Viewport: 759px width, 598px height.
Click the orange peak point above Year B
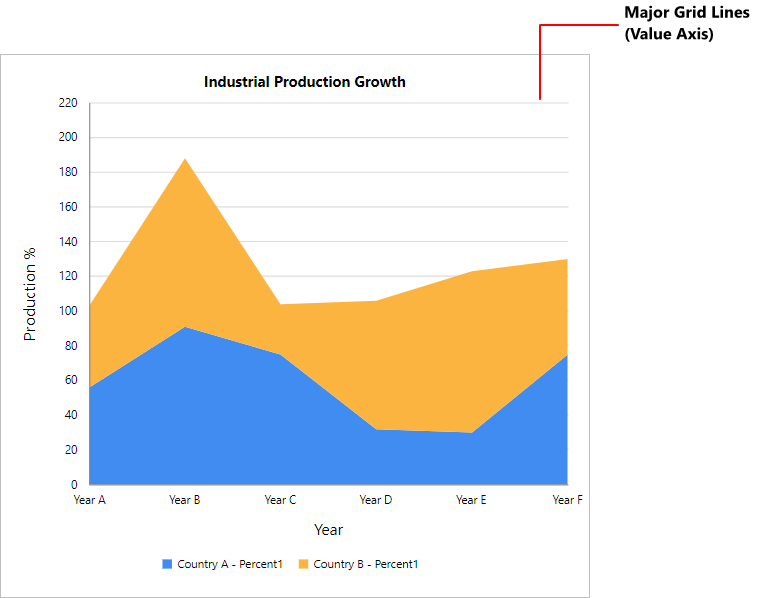[185, 159]
